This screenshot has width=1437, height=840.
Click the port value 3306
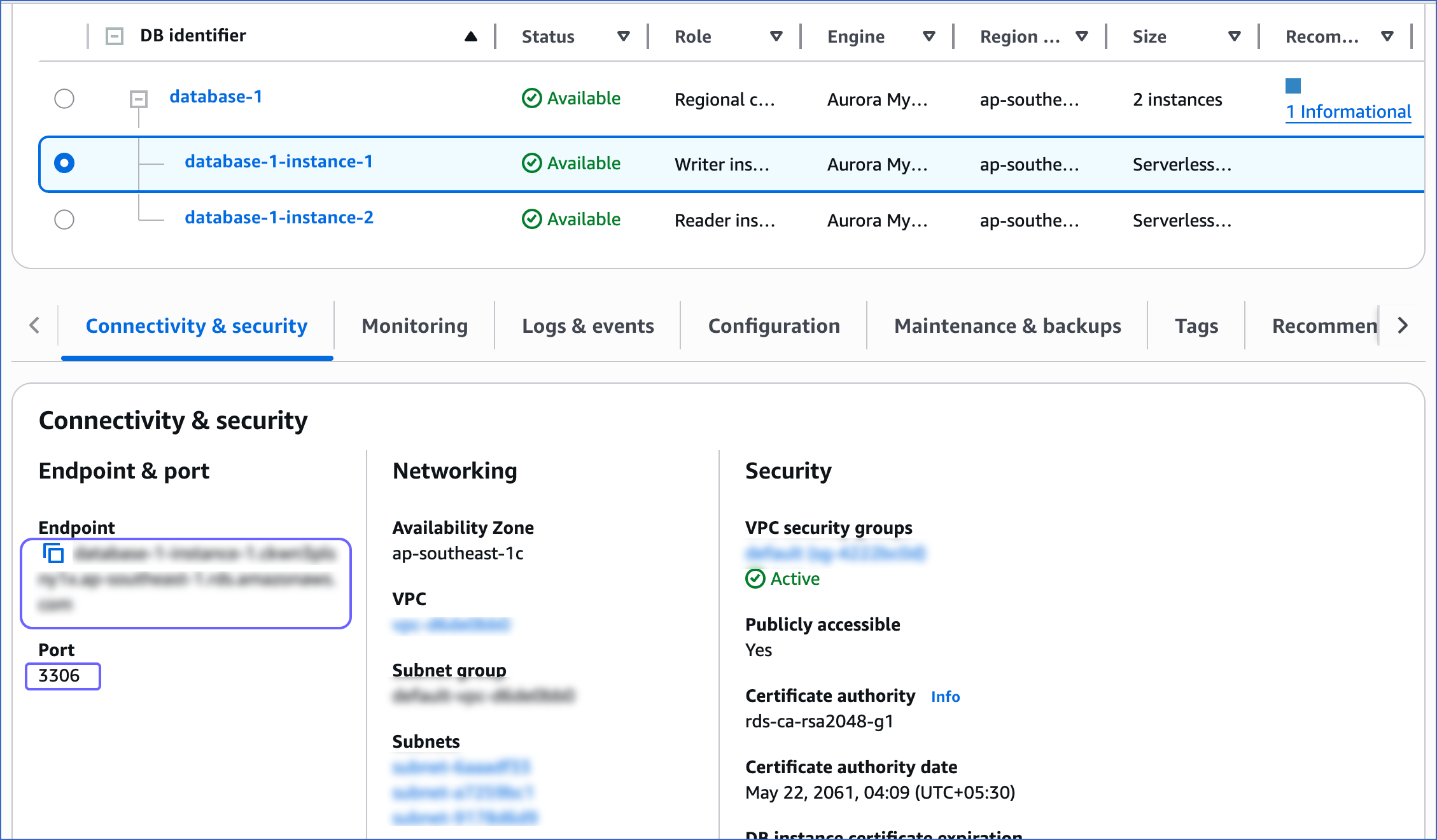click(x=59, y=675)
